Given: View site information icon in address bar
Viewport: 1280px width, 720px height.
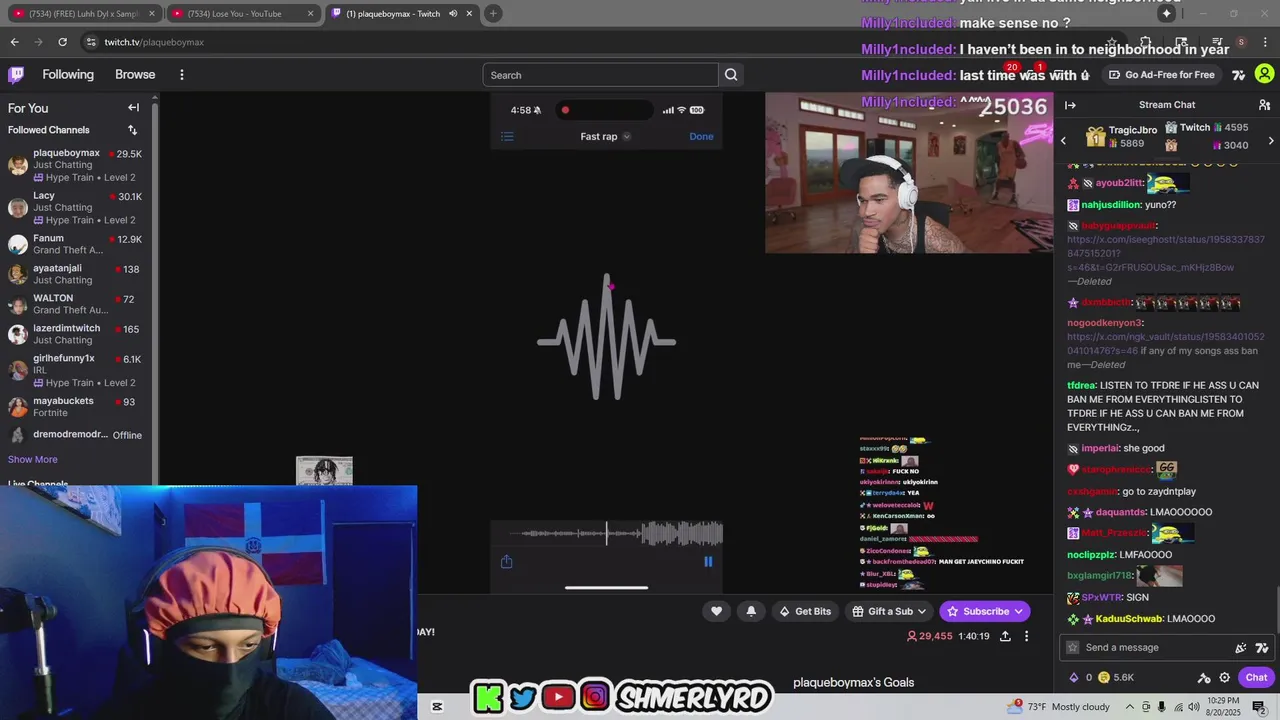Looking at the screenshot, I should (91, 42).
